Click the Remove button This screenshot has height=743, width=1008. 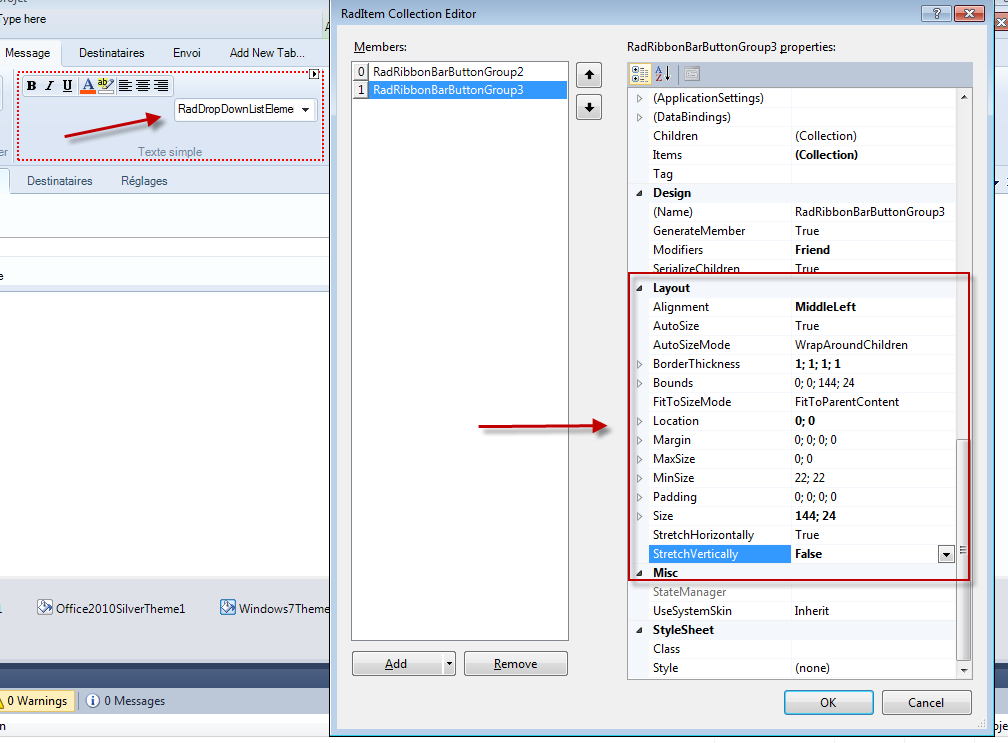[x=516, y=663]
